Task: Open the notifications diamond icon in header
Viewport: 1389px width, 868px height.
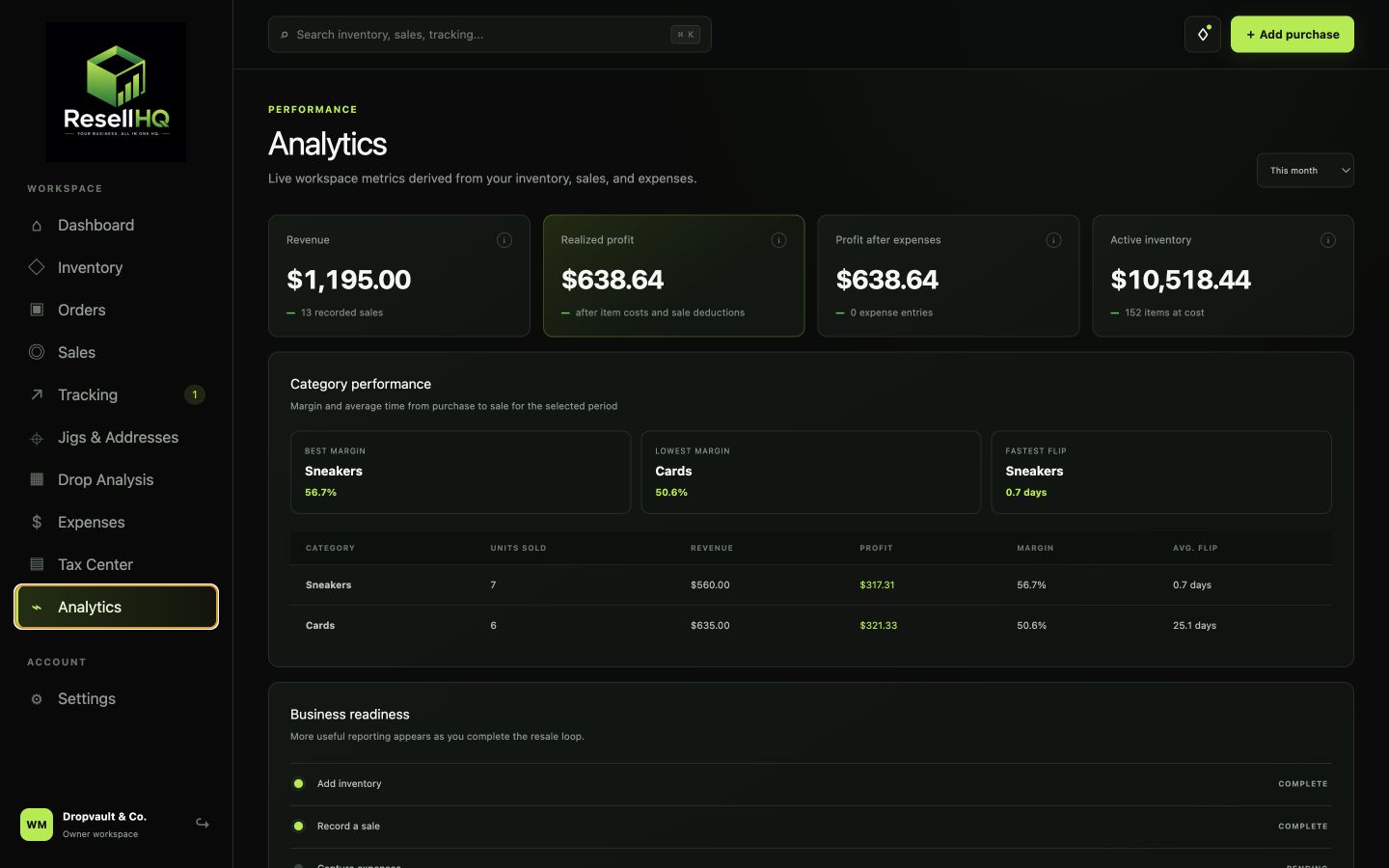Action: coord(1203,35)
